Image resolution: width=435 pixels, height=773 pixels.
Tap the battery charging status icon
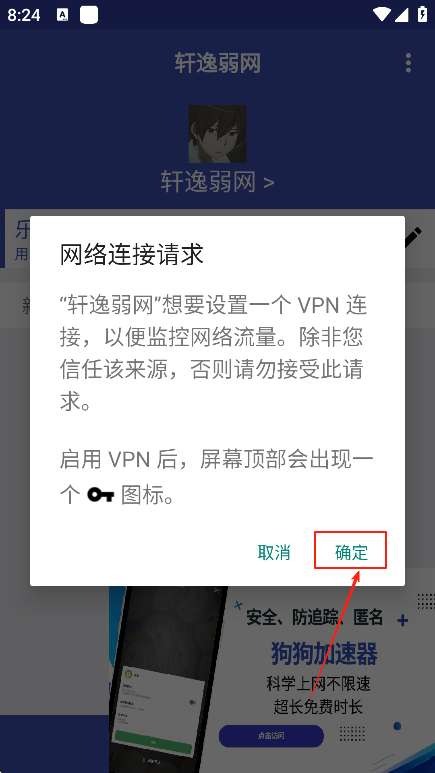[x=422, y=14]
